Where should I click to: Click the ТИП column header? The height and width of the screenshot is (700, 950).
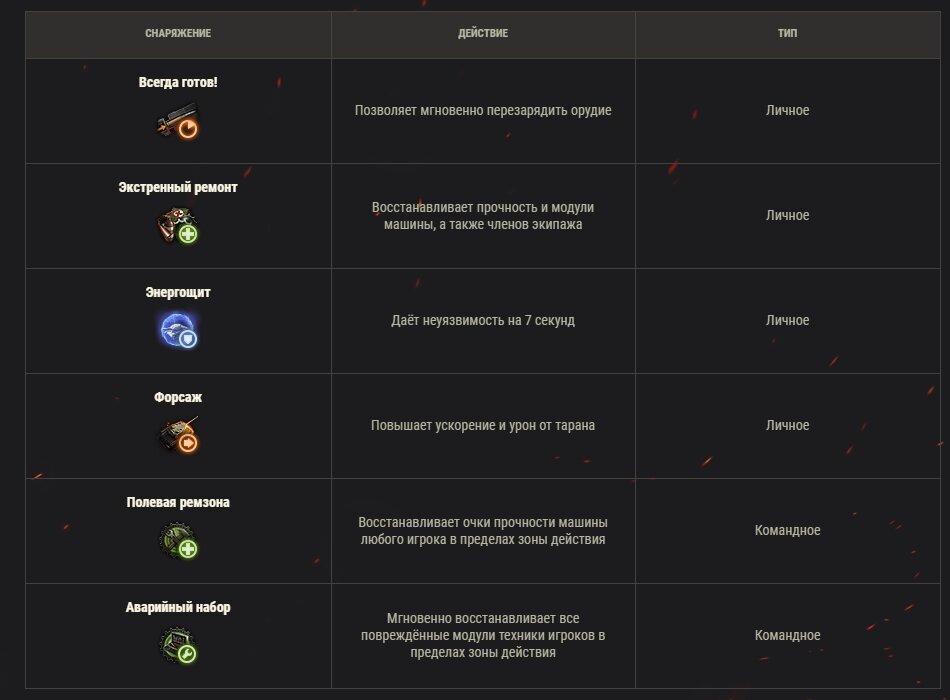click(x=788, y=33)
